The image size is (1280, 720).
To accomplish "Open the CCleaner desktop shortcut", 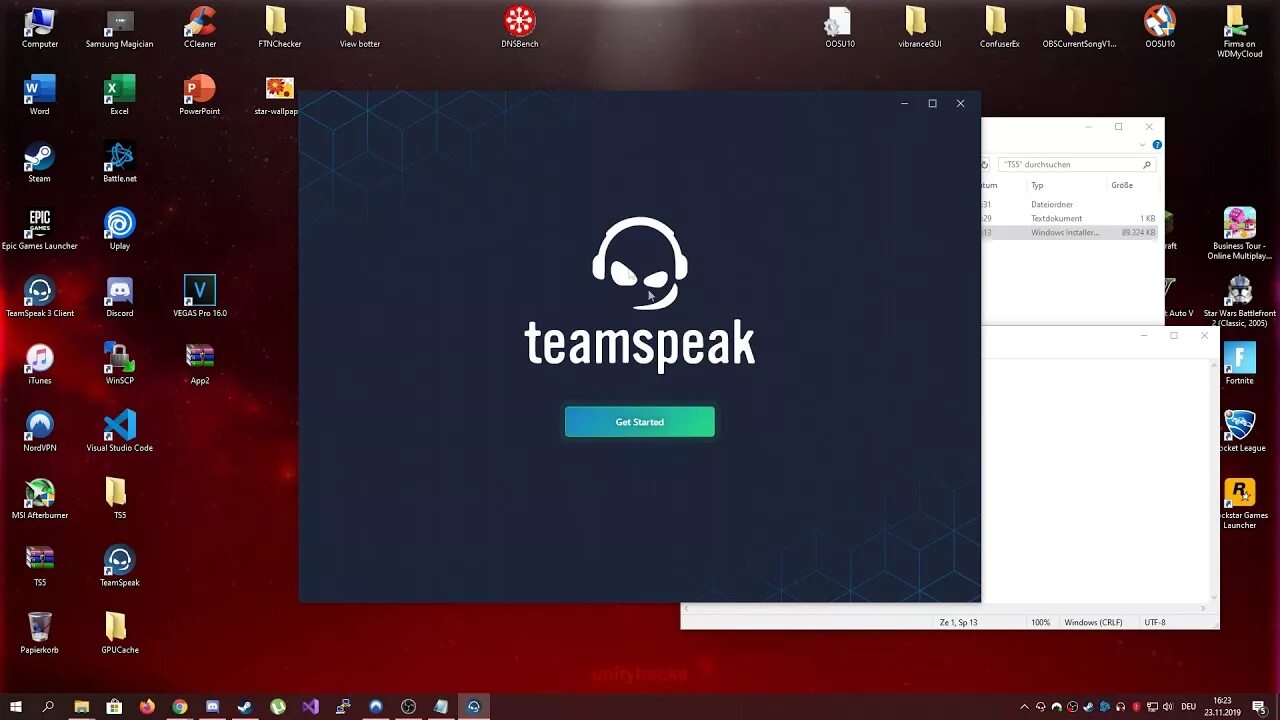I will tap(200, 27).
